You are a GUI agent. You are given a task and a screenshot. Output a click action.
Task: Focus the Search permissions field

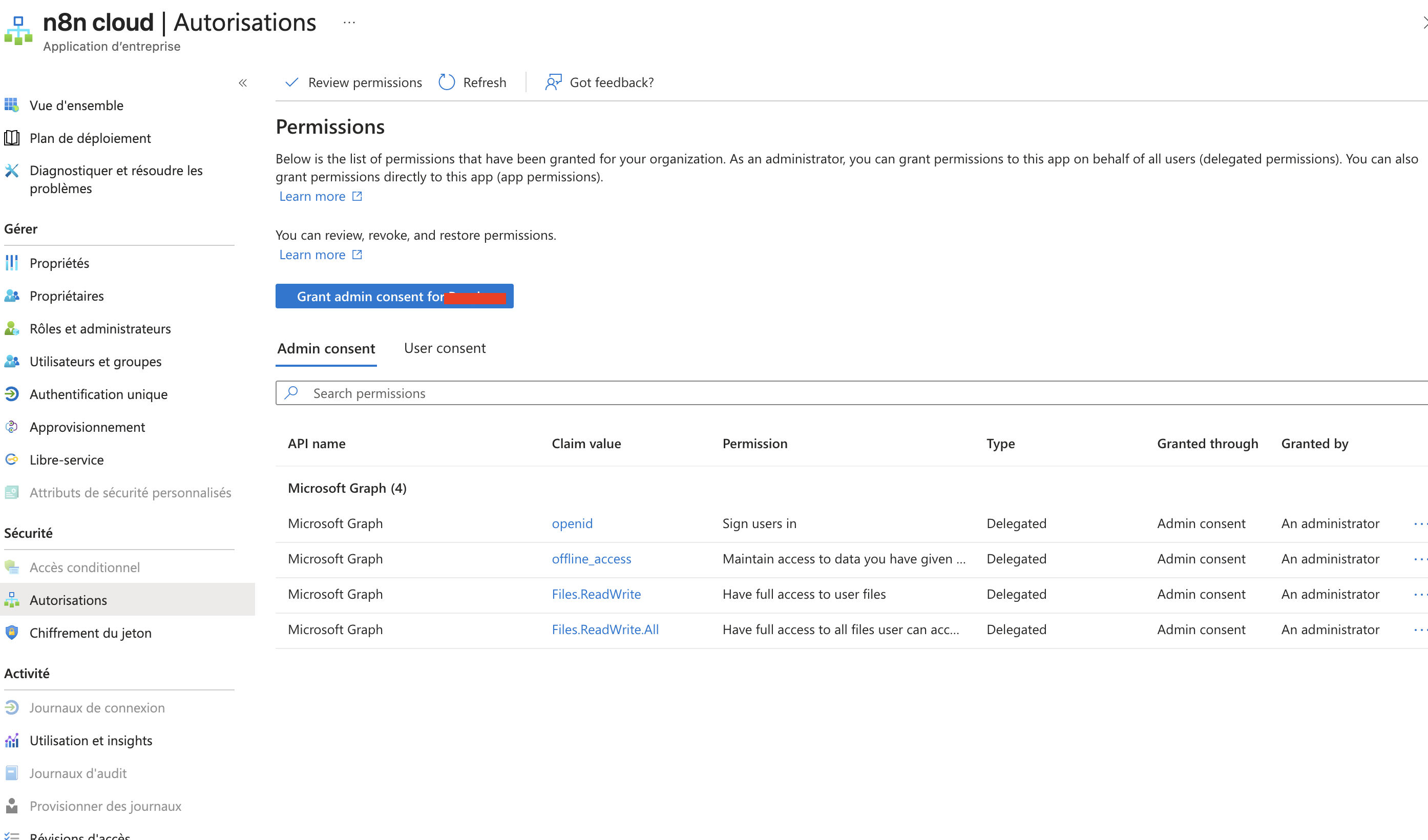pyautogui.click(x=793, y=393)
